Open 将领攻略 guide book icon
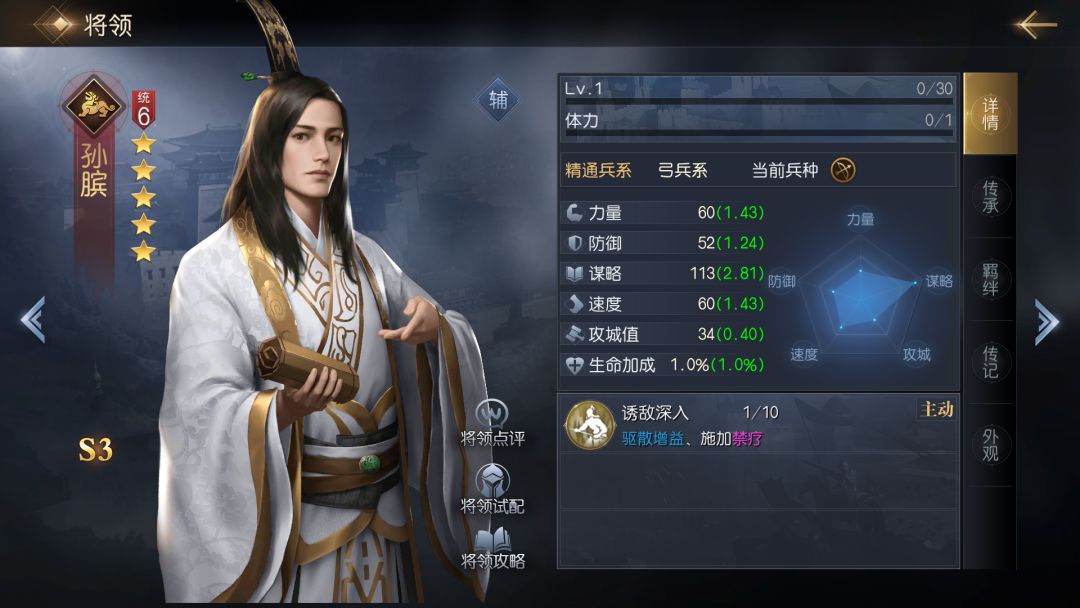This screenshot has height=608, width=1080. click(492, 540)
